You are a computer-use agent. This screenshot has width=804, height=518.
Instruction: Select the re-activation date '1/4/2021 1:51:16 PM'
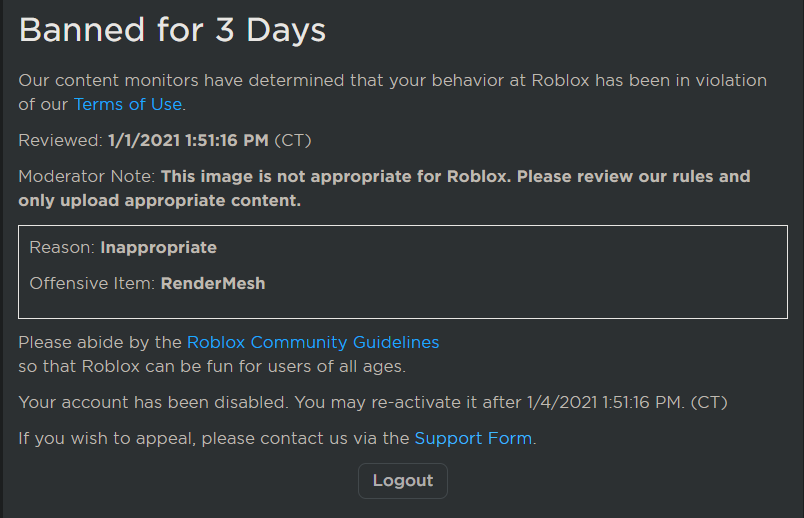605,403
